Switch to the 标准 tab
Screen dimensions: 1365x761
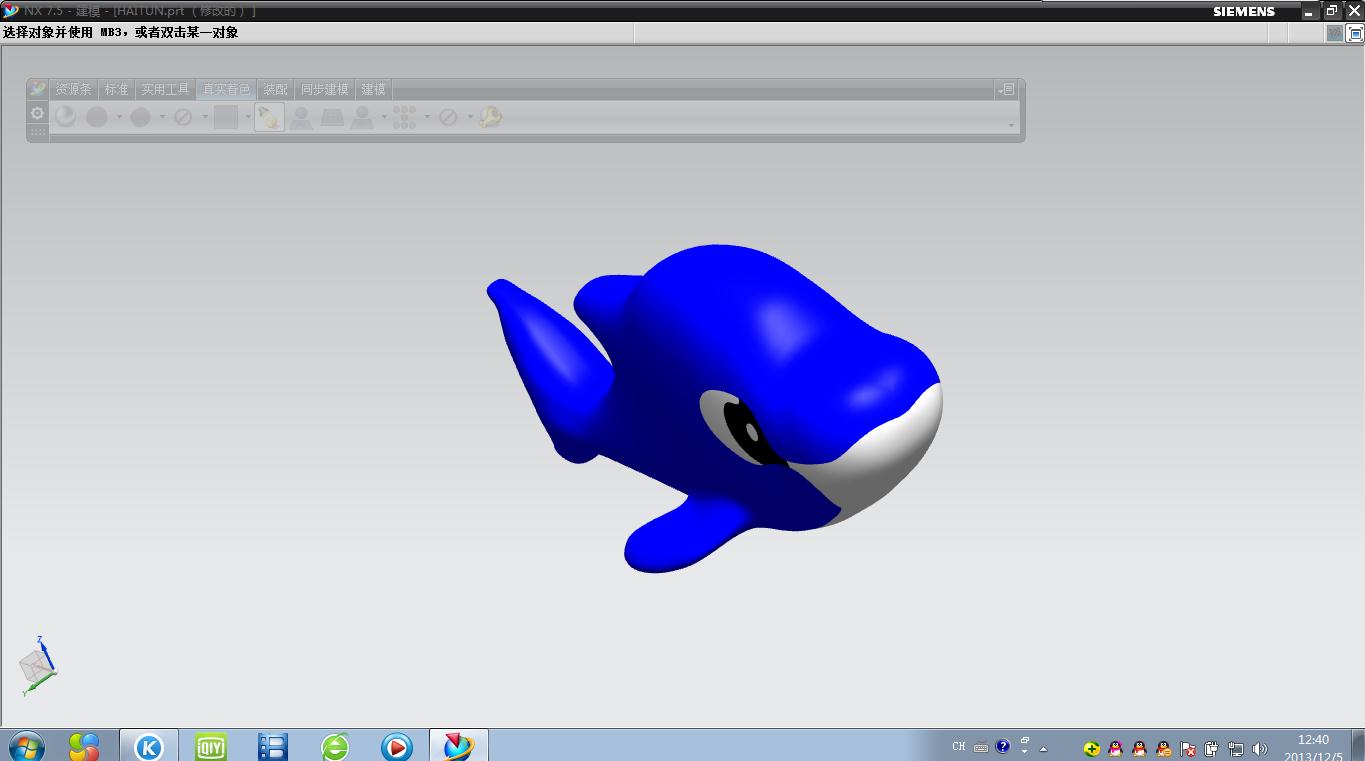pos(116,89)
